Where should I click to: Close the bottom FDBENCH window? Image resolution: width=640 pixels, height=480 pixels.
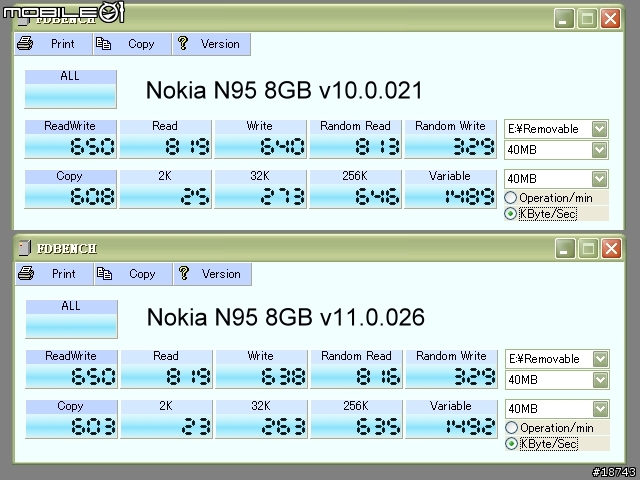611,248
